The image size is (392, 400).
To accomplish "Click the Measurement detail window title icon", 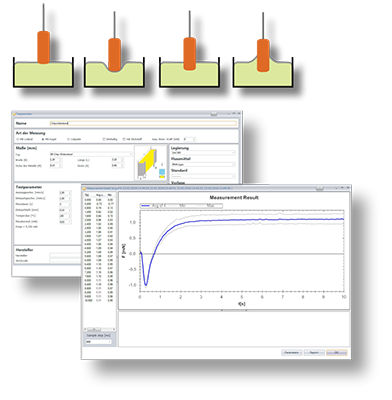I will (84, 188).
